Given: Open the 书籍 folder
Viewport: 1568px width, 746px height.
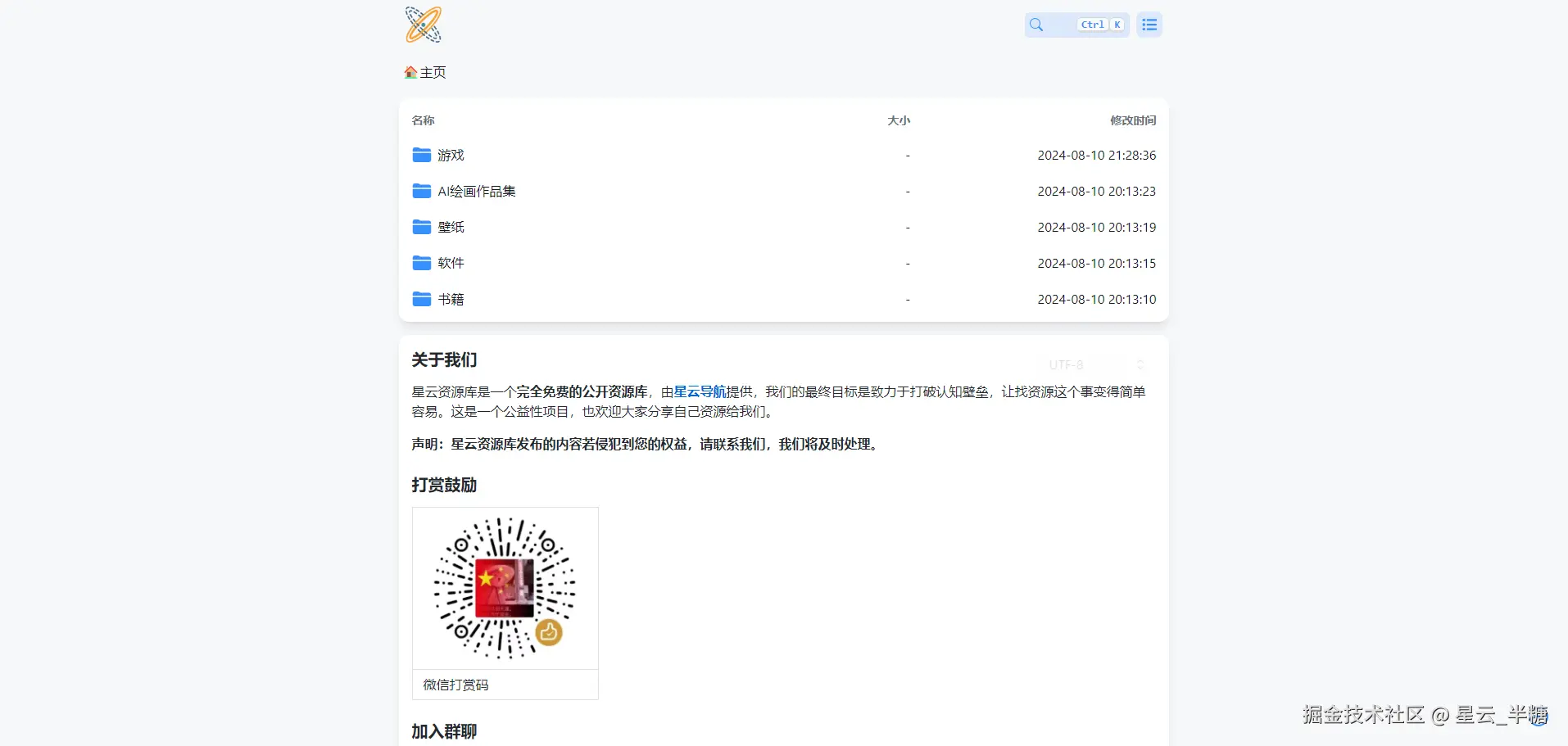Looking at the screenshot, I should coord(451,299).
